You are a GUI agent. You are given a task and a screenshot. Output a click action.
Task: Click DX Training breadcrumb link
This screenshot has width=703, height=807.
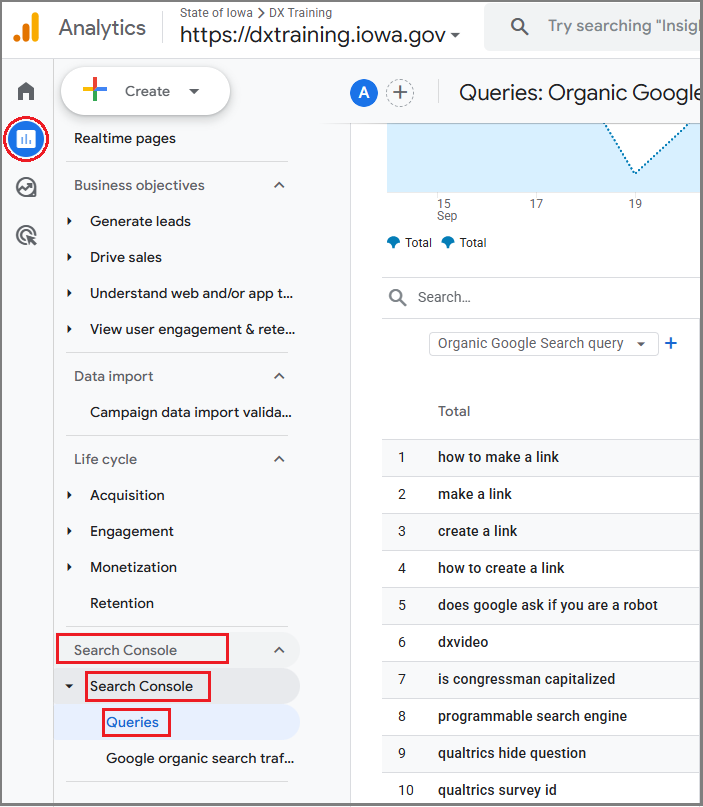coord(301,12)
